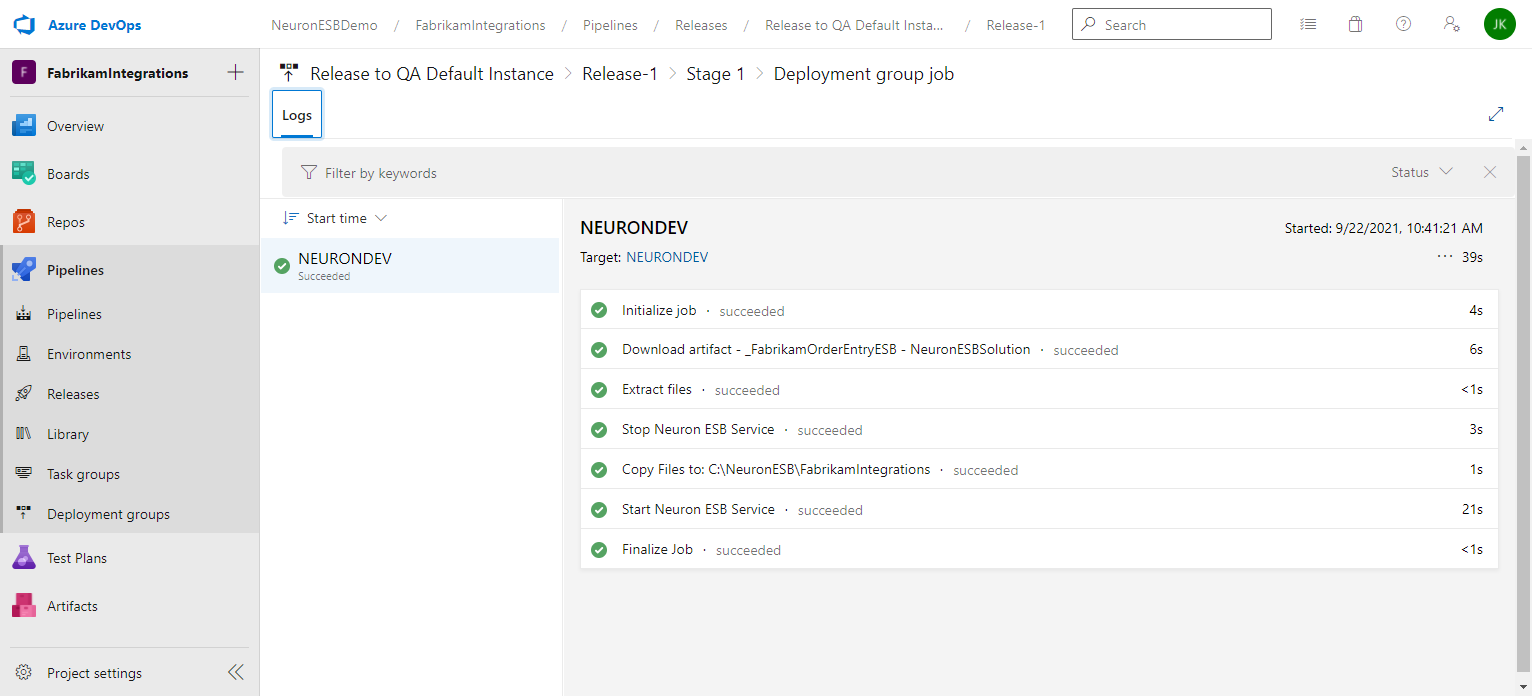The width and height of the screenshot is (1532, 696).
Task: Click the Test Plans flask icon
Action: pyautogui.click(x=24, y=558)
